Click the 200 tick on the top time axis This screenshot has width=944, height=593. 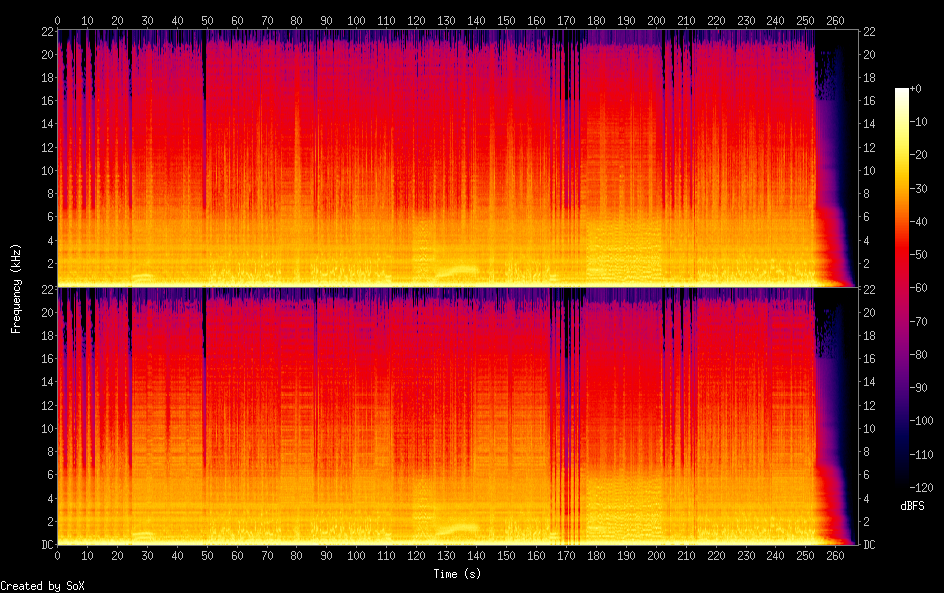pos(655,20)
